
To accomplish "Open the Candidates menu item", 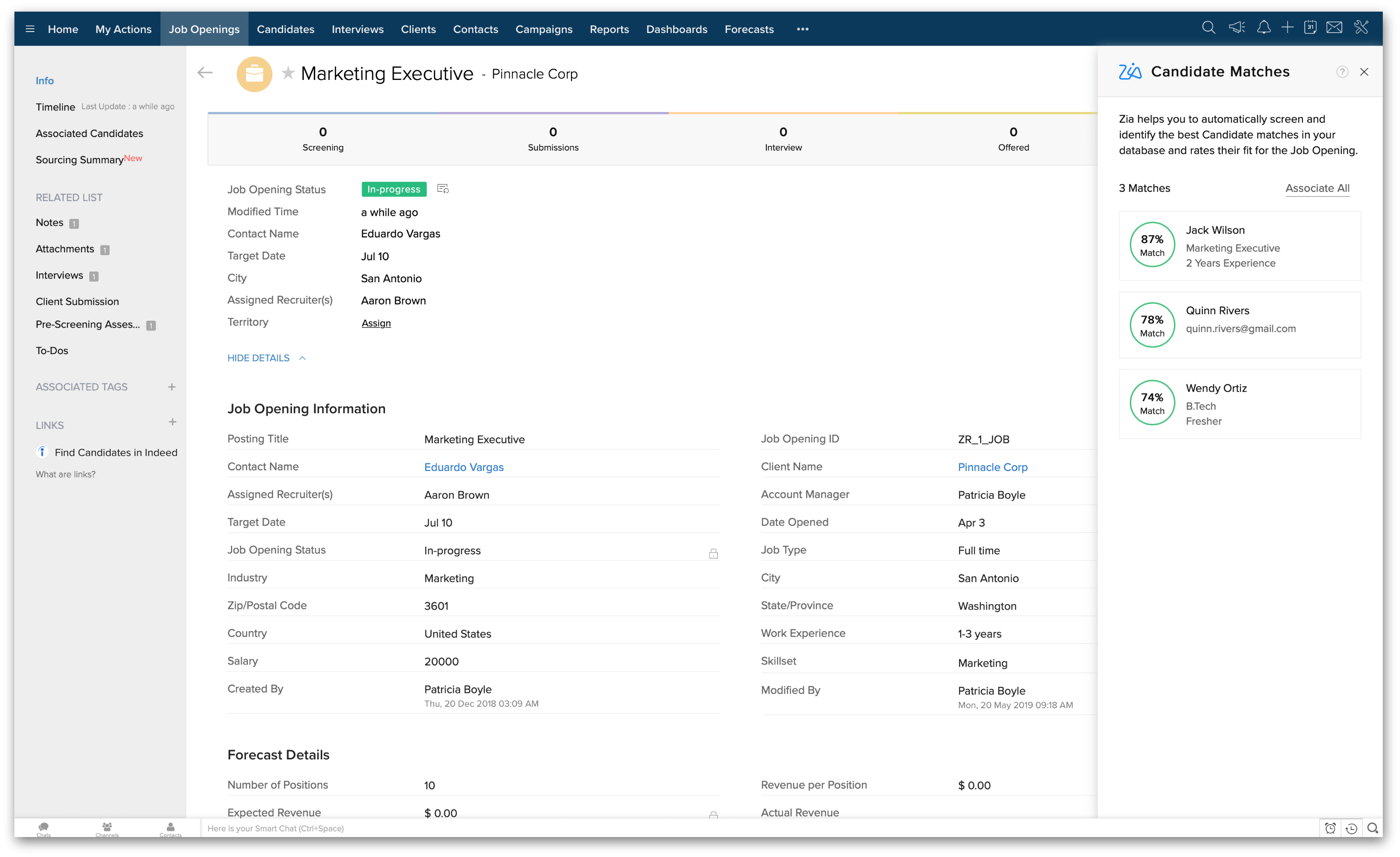I will coord(285,28).
